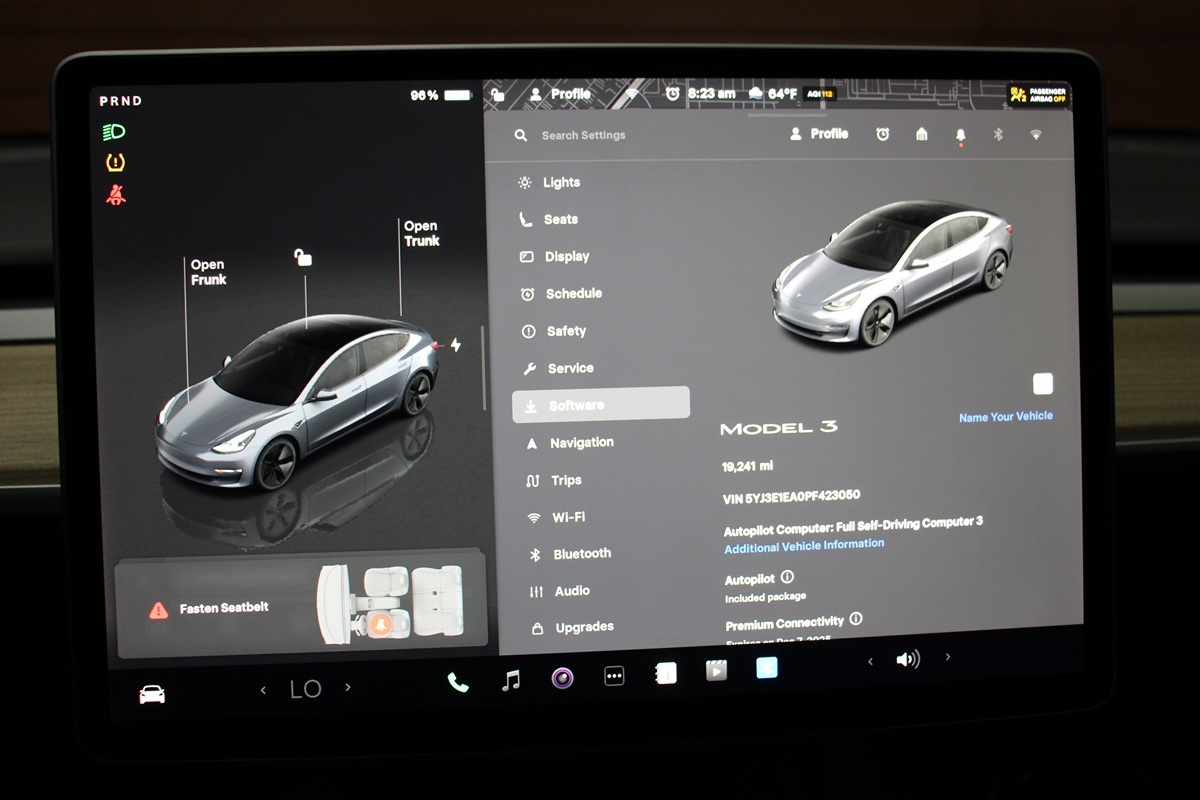
Task: Click Additional Vehicle Information link
Action: [x=804, y=545]
